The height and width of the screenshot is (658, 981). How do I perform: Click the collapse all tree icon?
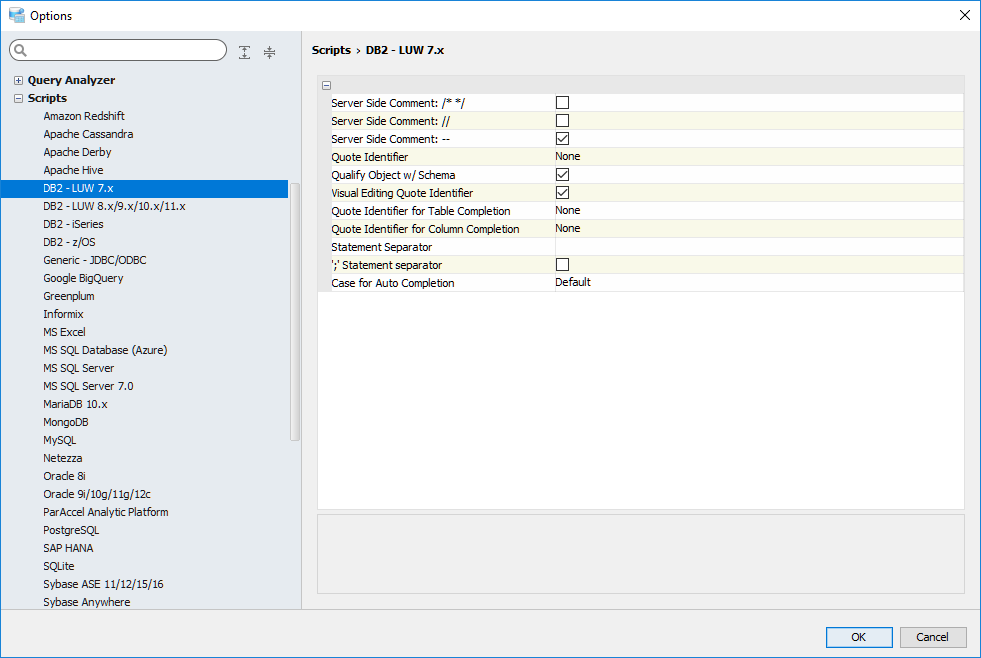click(269, 52)
